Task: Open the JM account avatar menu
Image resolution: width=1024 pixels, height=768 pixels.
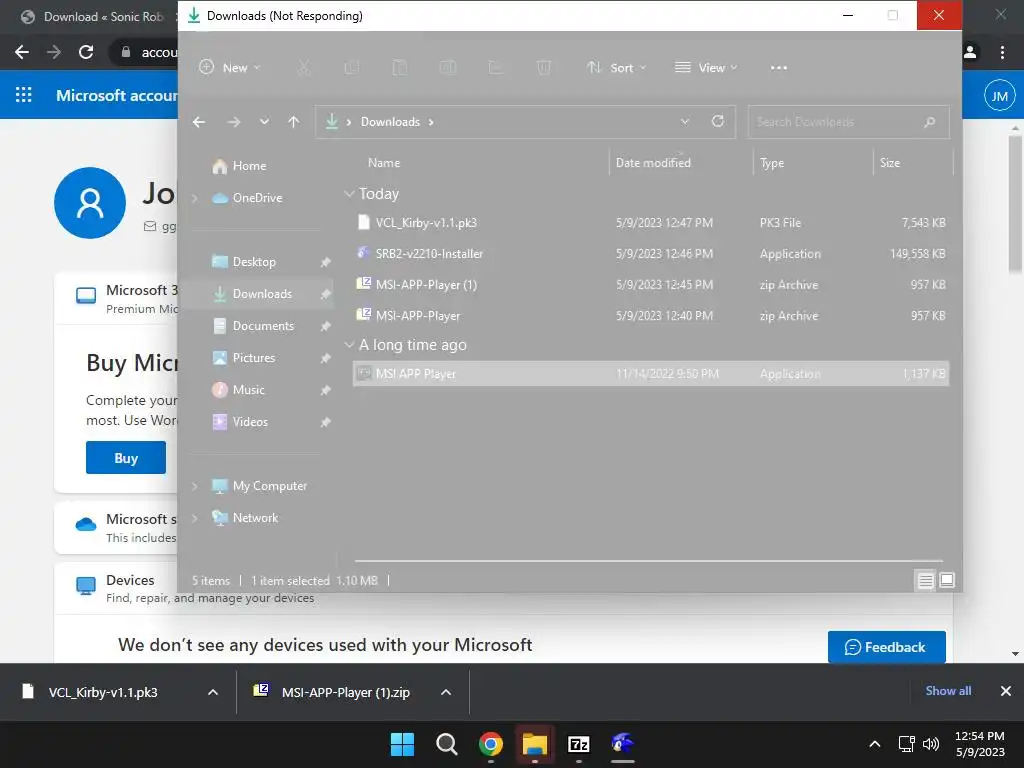Action: point(999,97)
